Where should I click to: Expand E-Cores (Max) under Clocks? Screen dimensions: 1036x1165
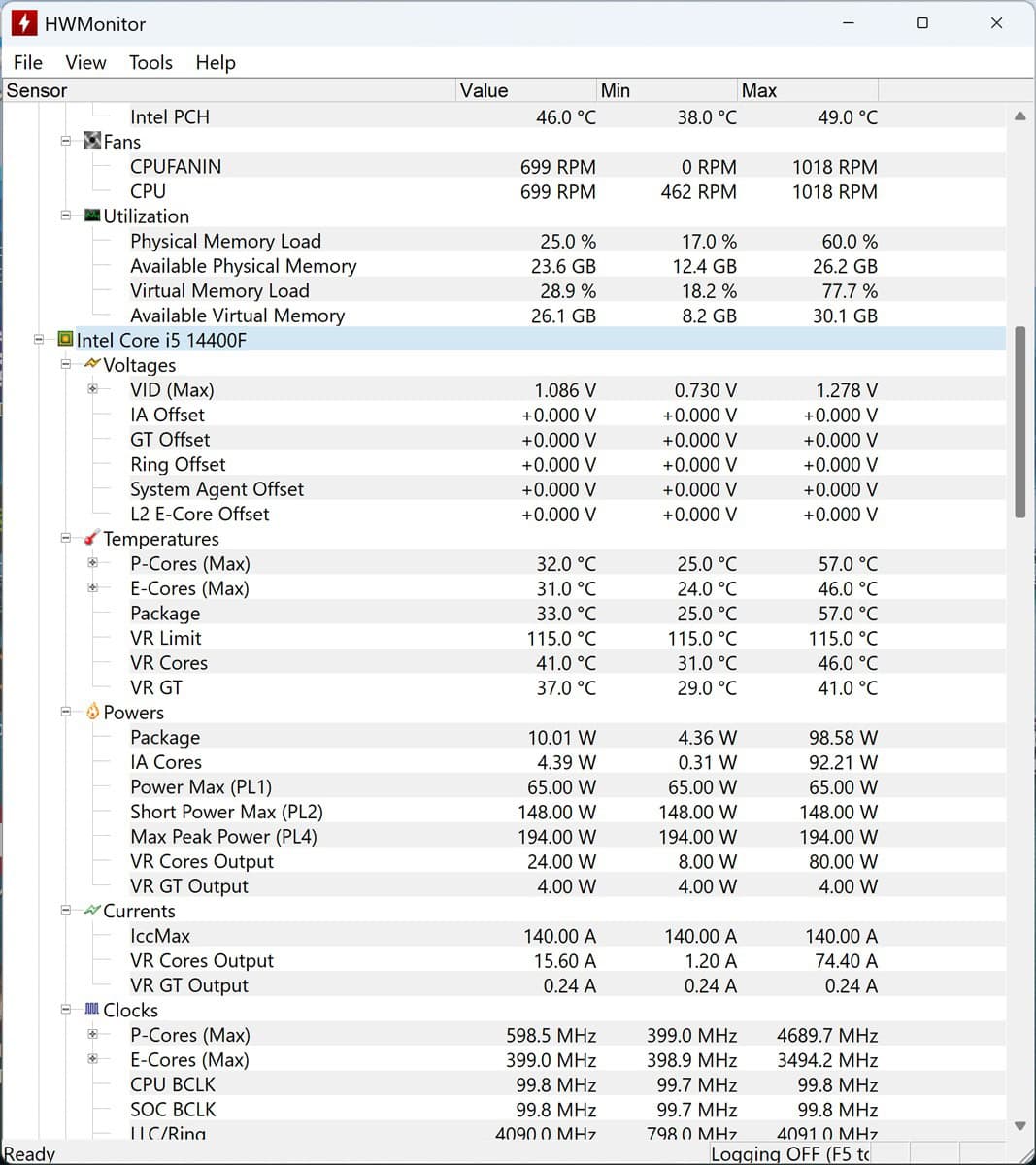coord(93,1059)
